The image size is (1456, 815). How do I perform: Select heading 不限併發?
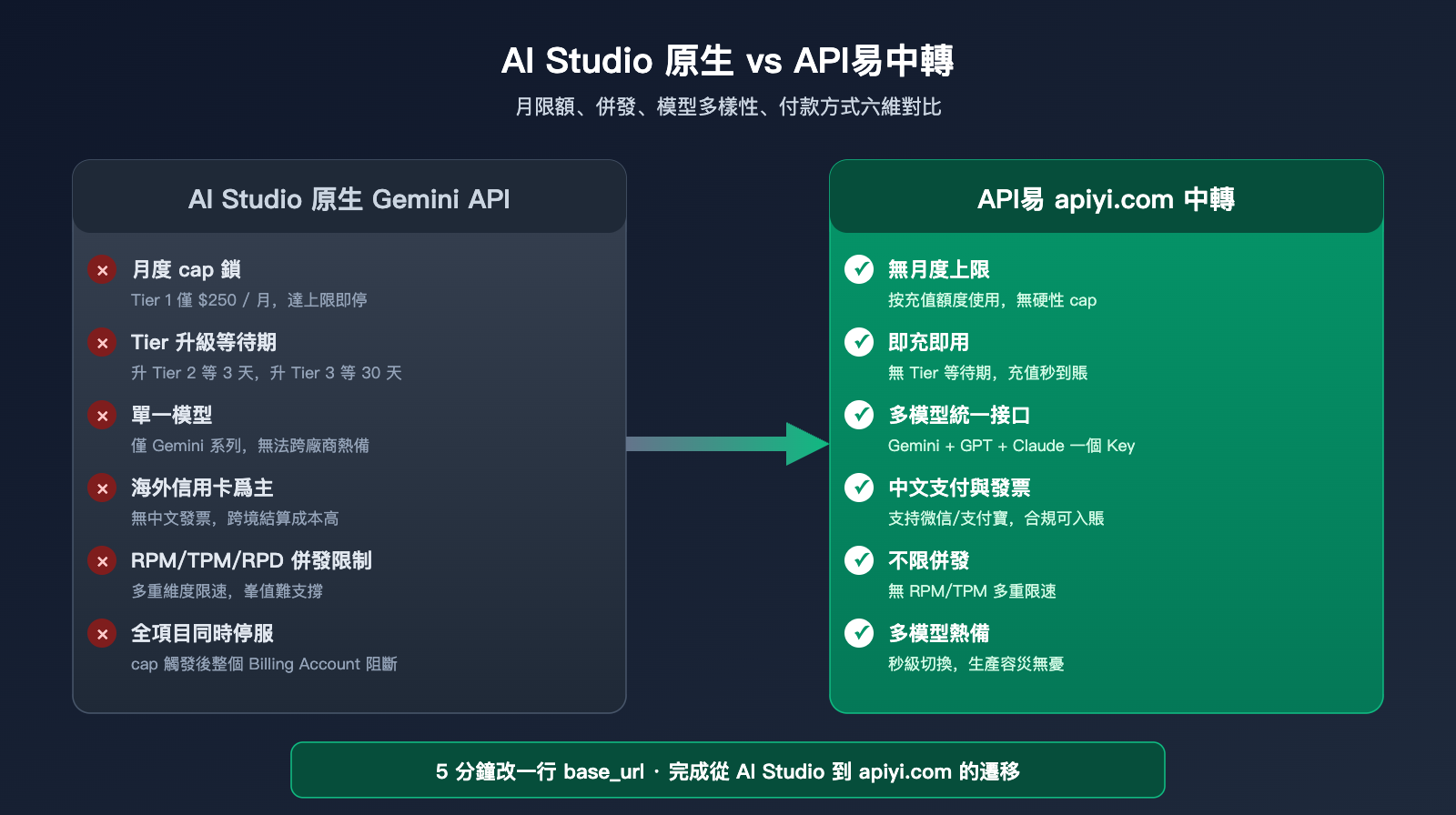coord(929,561)
